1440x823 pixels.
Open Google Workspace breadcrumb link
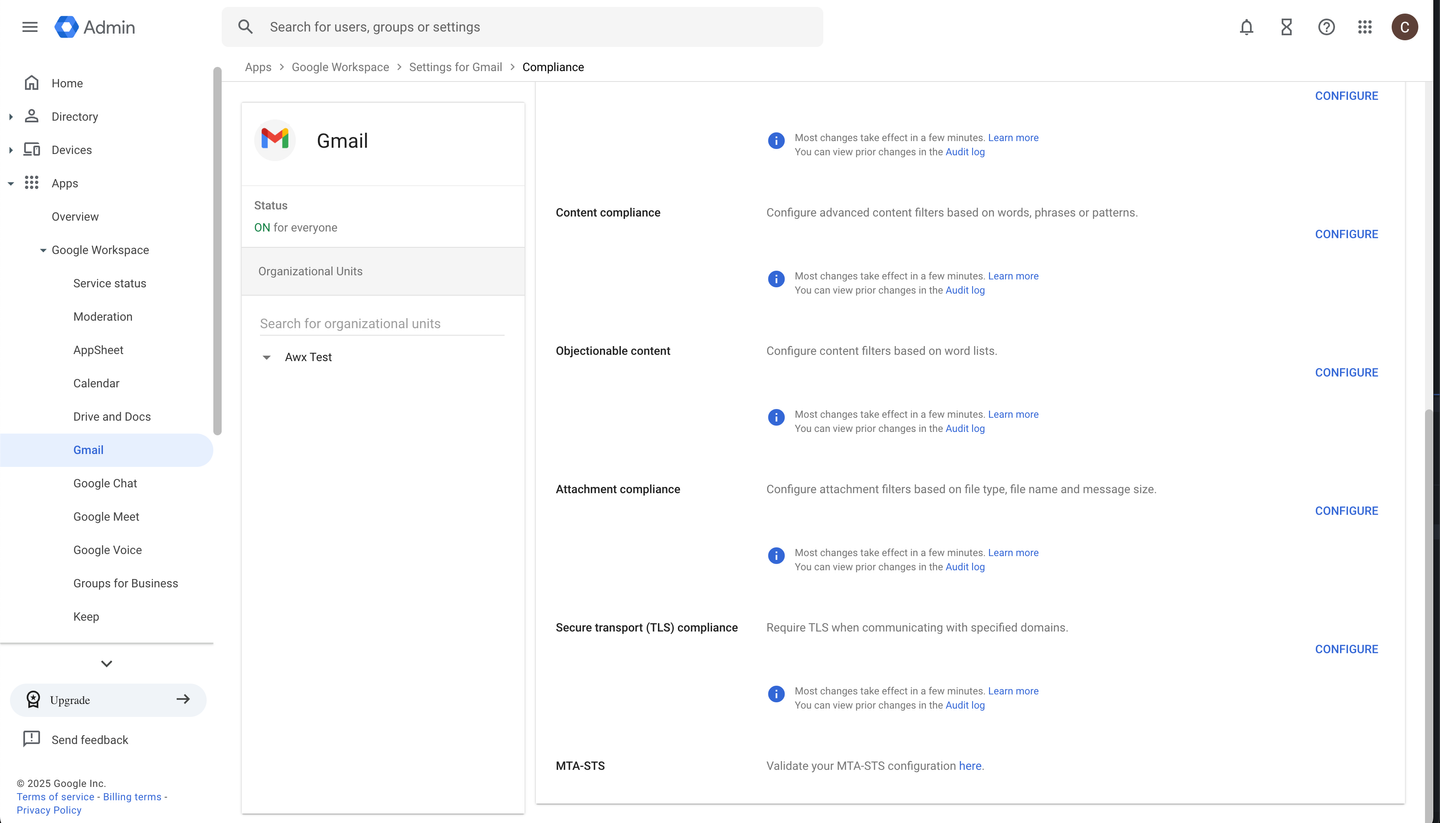(x=340, y=67)
